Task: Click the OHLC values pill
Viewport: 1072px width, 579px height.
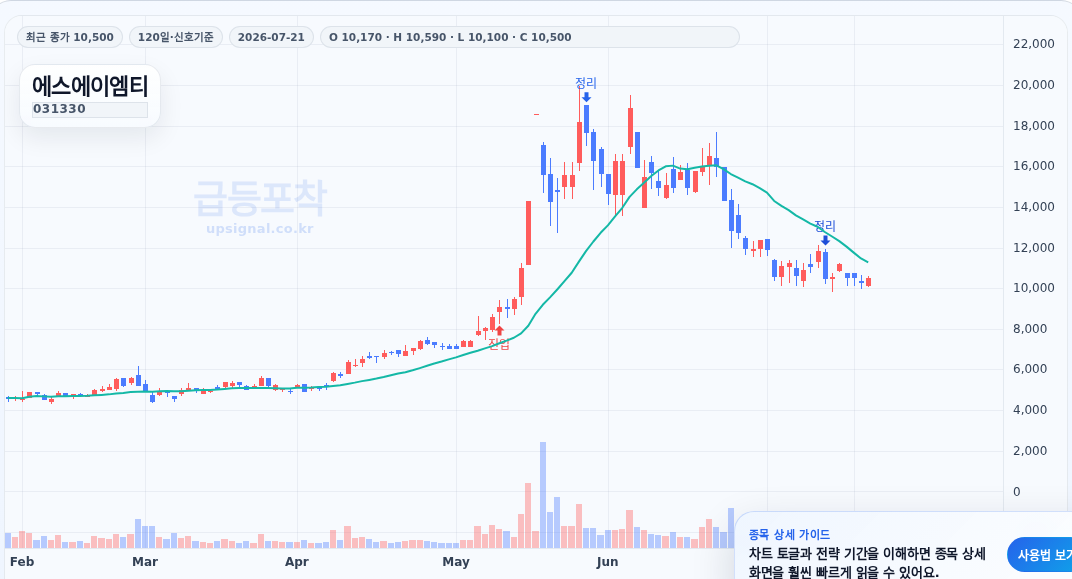Action: pyautogui.click(x=529, y=37)
